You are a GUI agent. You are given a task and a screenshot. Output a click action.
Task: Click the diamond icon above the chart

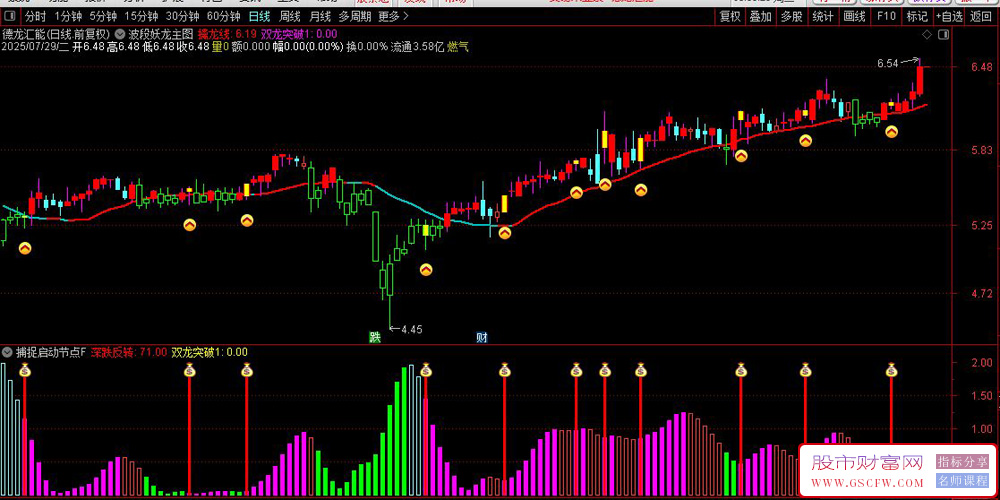pyautogui.click(x=927, y=34)
